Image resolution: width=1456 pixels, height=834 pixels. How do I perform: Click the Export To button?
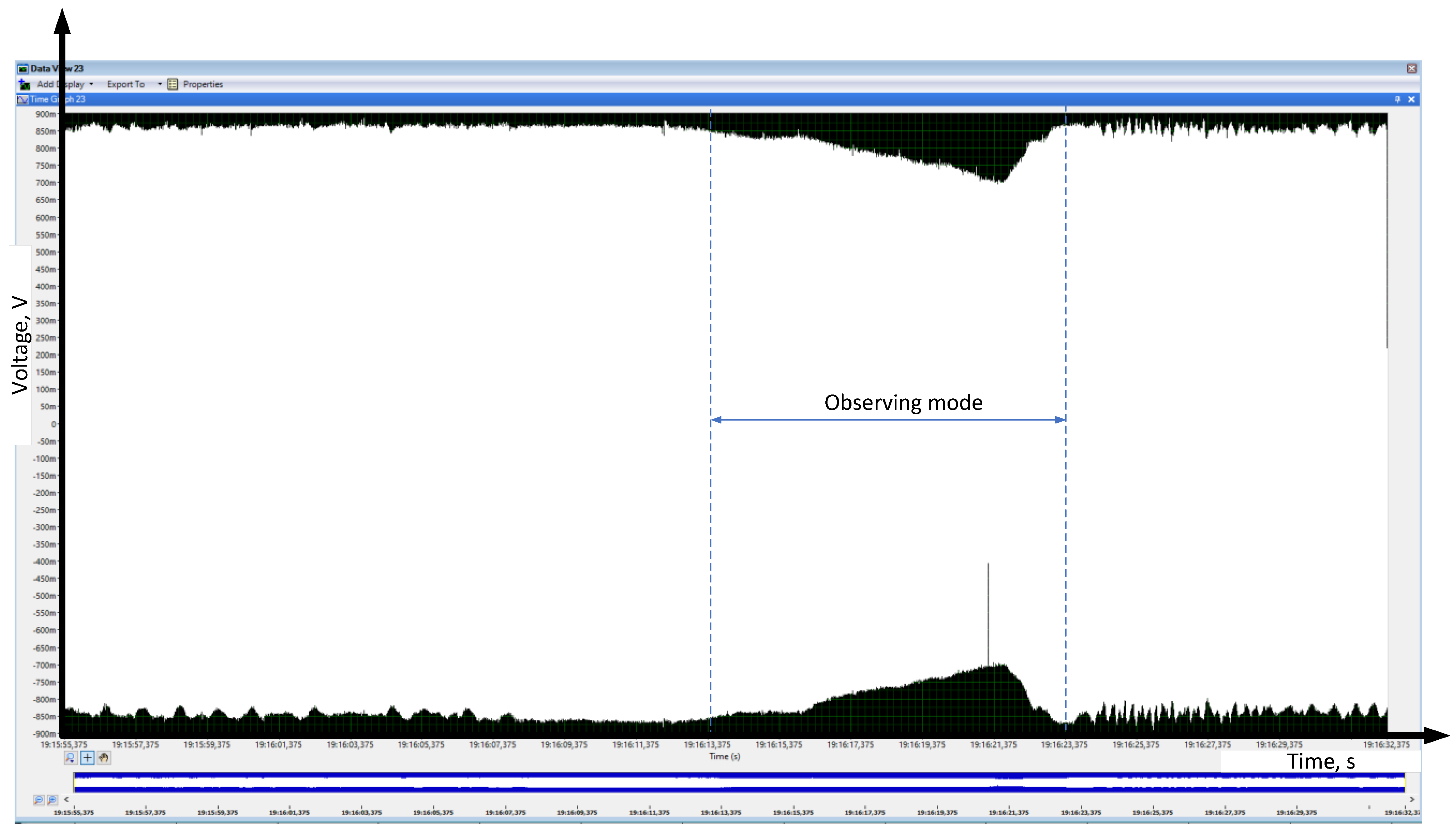[125, 84]
